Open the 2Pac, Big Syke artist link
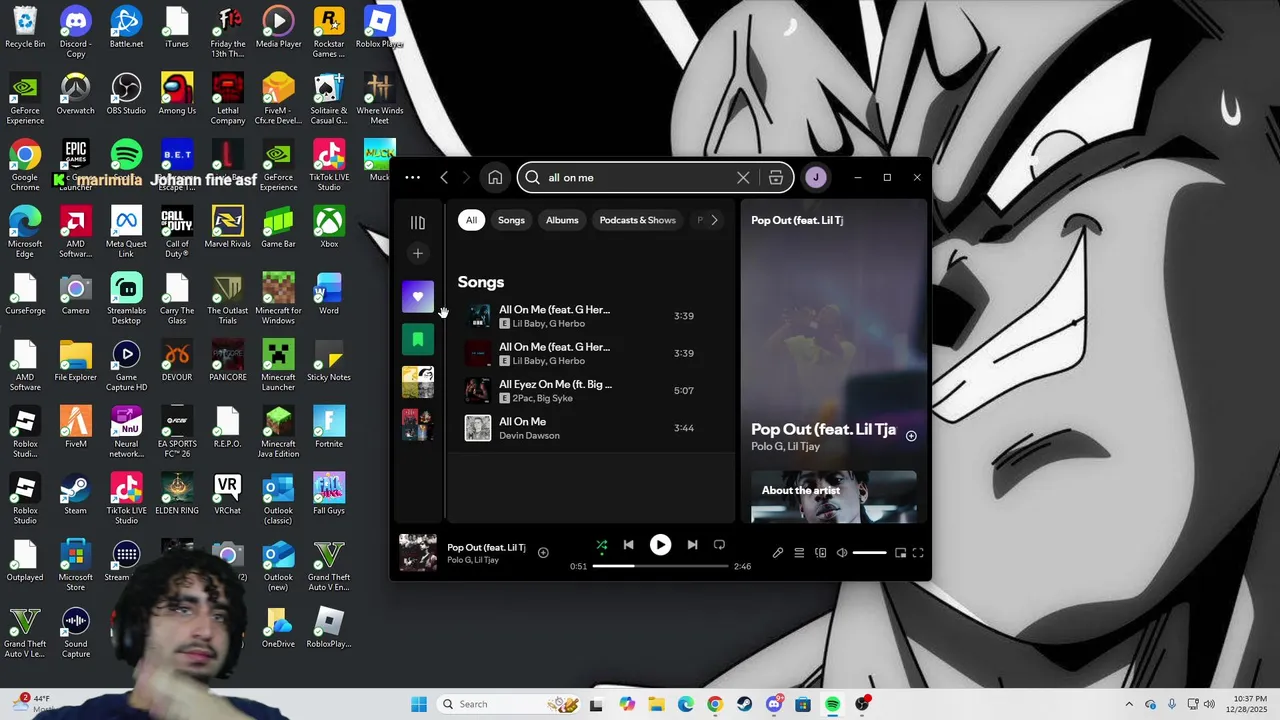Viewport: 1280px width, 720px height. pyautogui.click(x=543, y=398)
